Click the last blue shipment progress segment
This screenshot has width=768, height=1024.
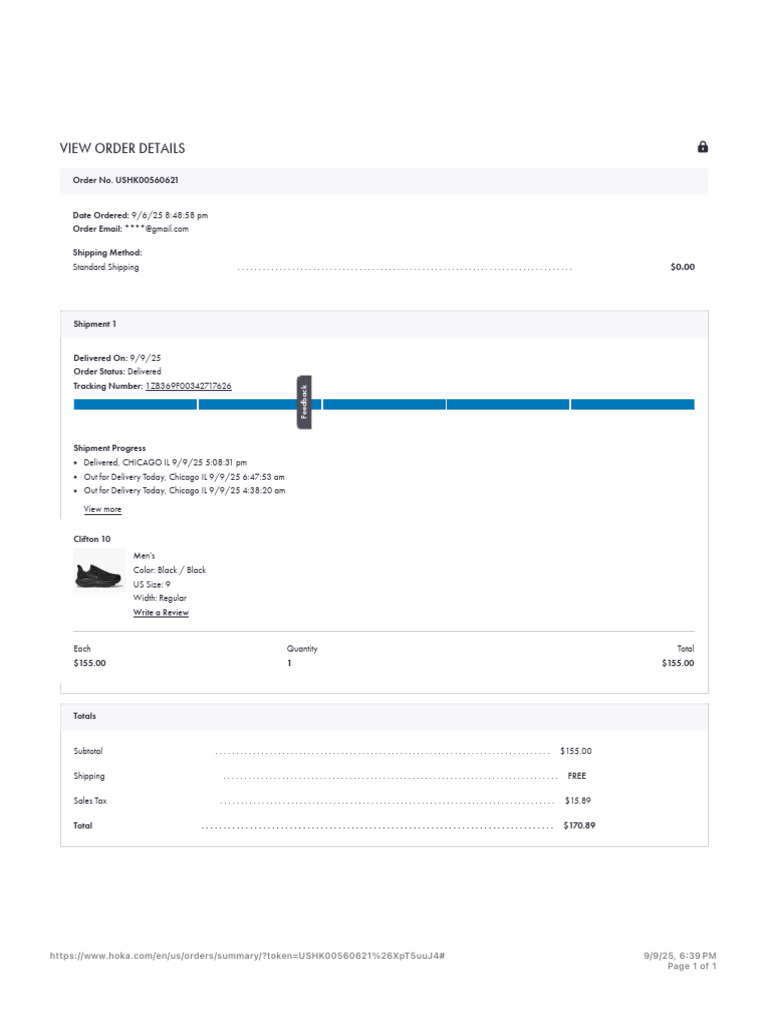[x=633, y=405]
